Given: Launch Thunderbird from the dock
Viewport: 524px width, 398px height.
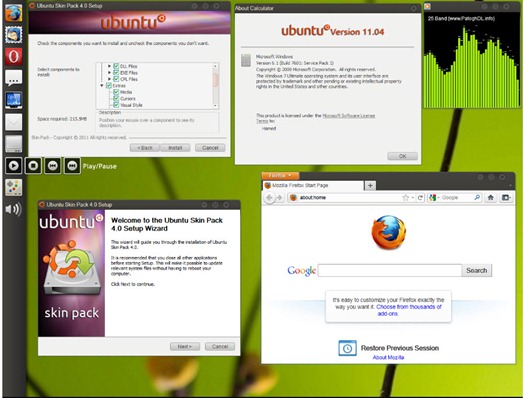Looking at the screenshot, I should coord(14,34).
